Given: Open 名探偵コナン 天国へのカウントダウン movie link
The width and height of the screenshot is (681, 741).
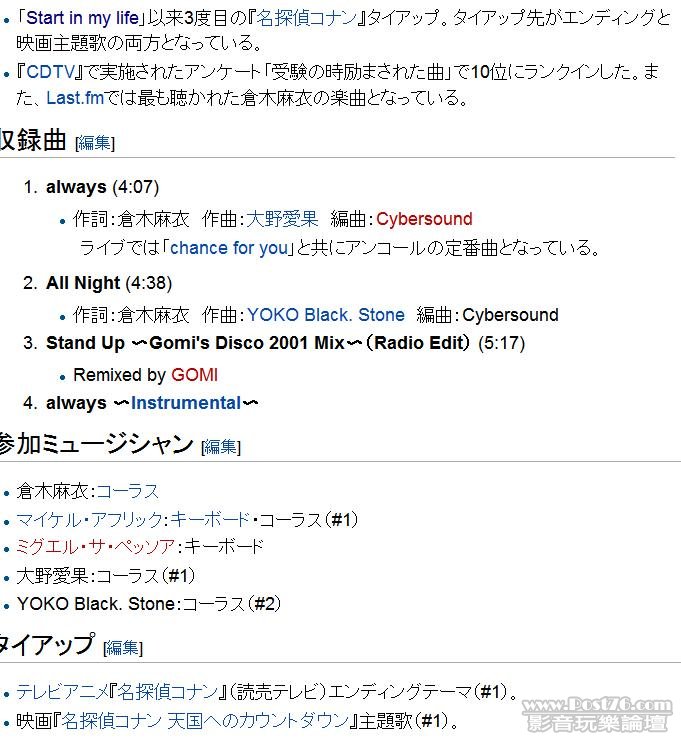Looking at the screenshot, I should (205, 721).
